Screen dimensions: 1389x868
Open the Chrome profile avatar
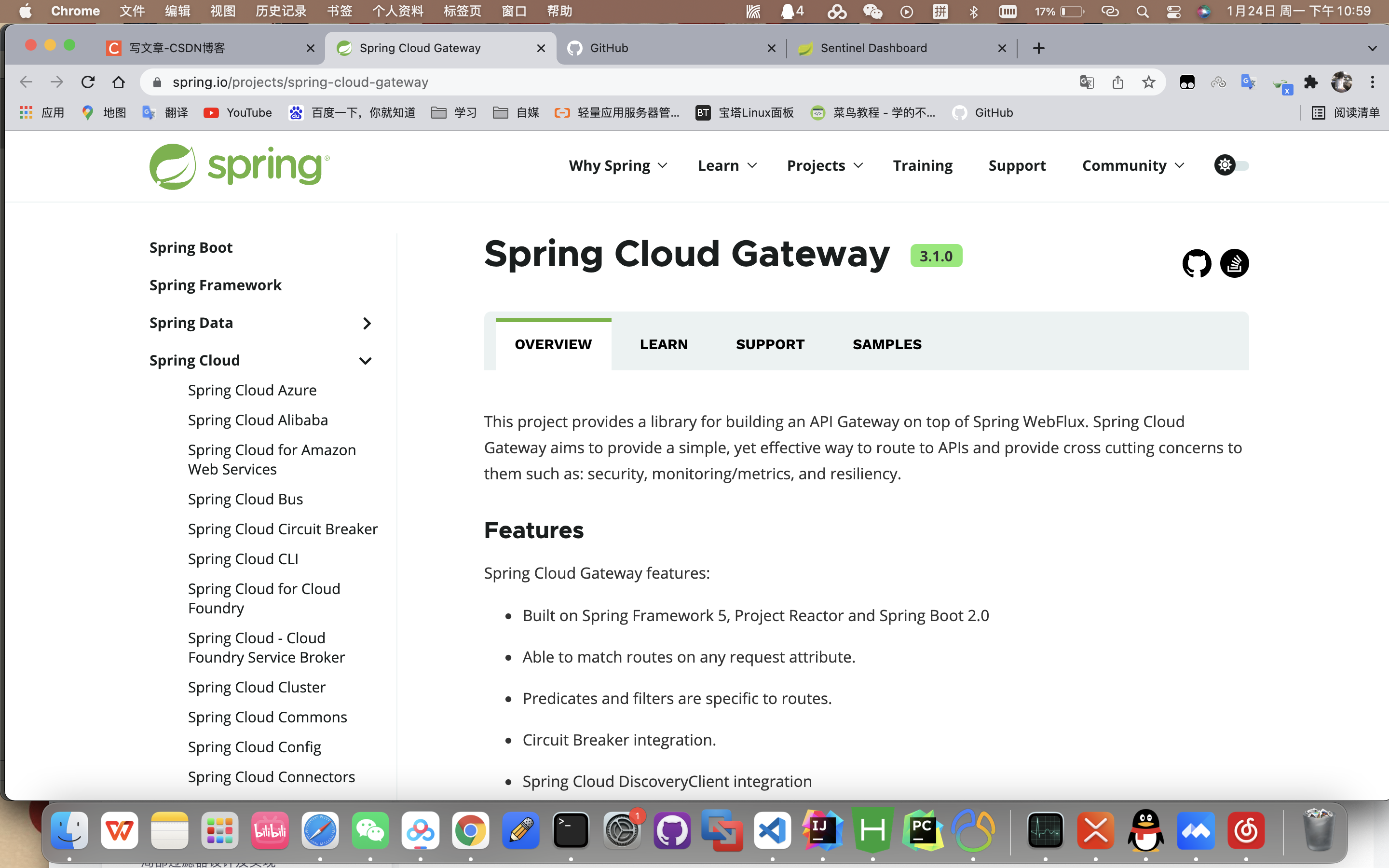(1341, 82)
